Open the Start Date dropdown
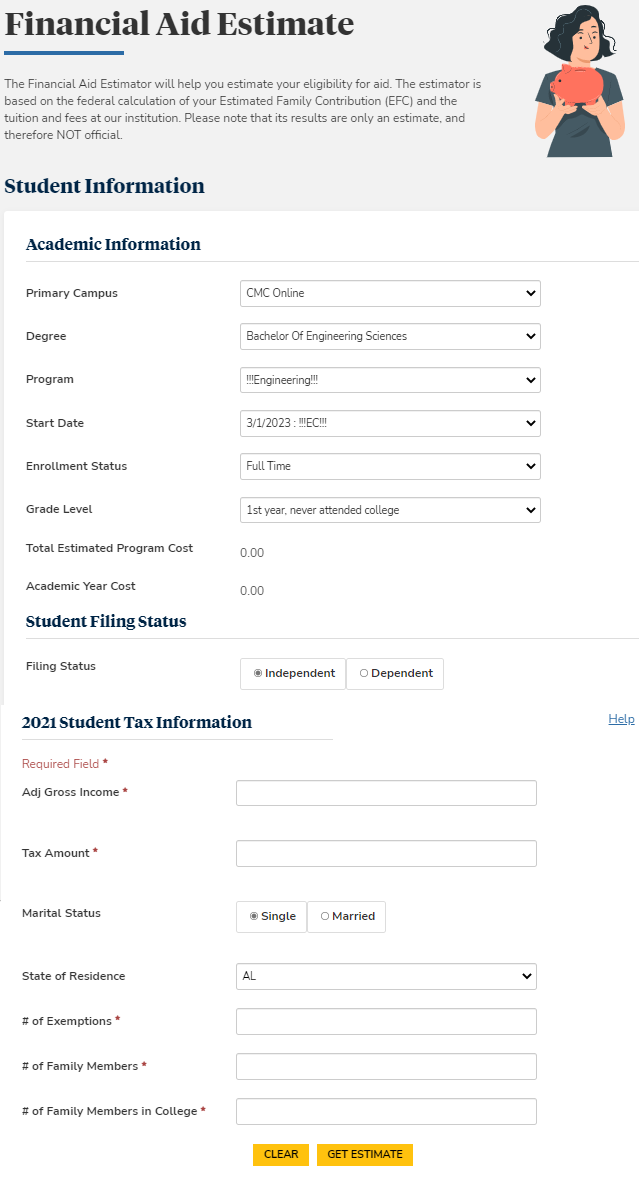 [x=389, y=423]
